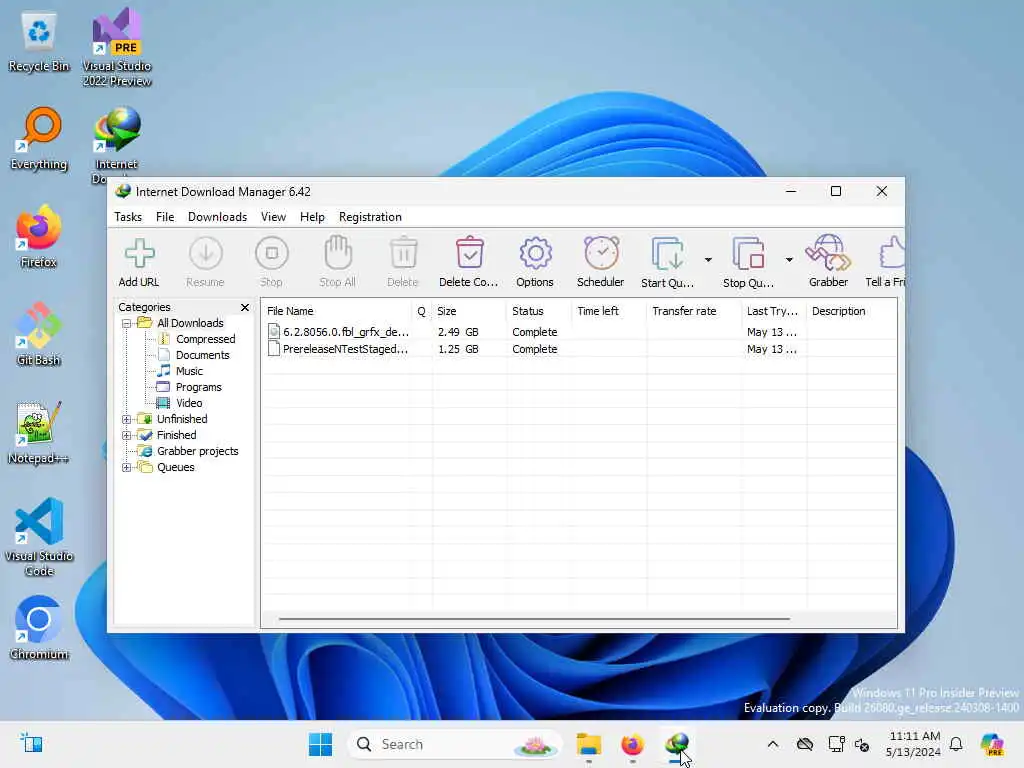Image resolution: width=1024 pixels, height=768 pixels.
Task: Open the Stop Queue dropdown arrow
Action: (789, 260)
